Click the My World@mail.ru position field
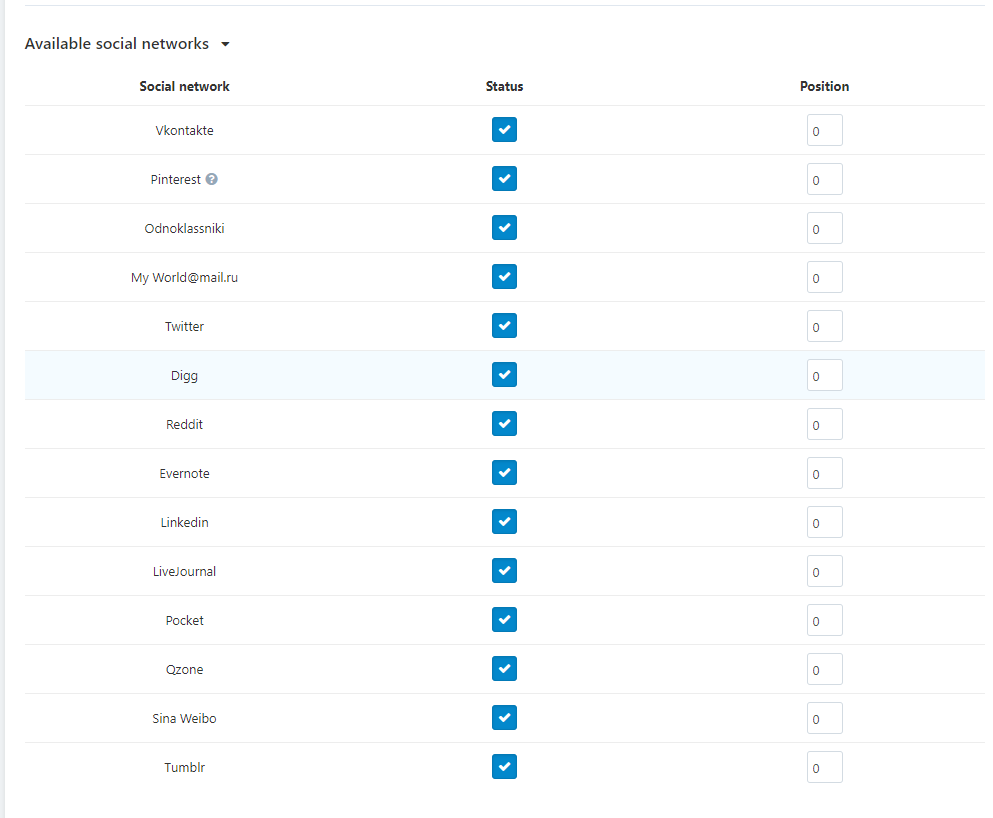993x818 pixels. click(x=825, y=277)
